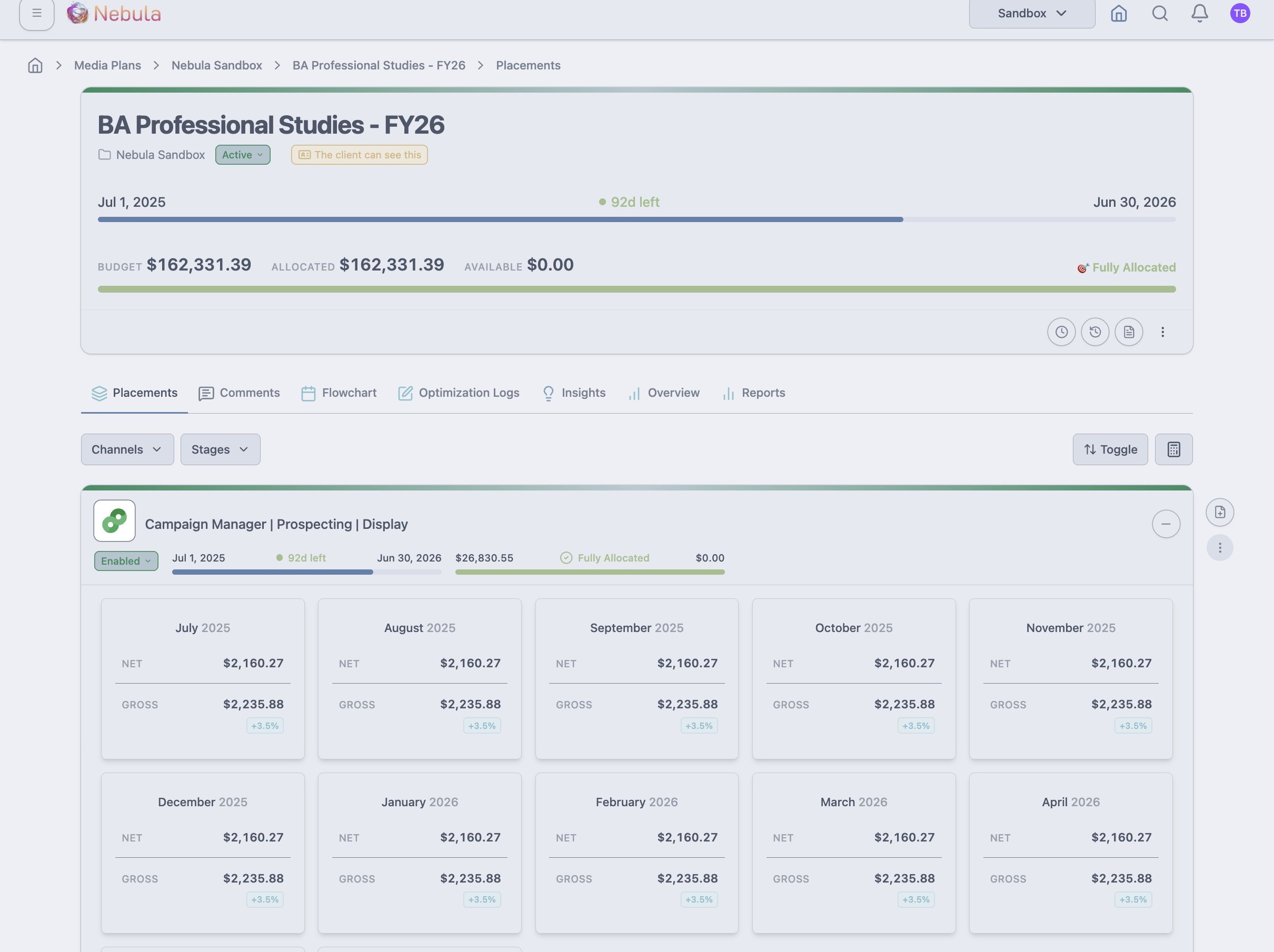
Task: Open the Optimization Logs tab
Action: [x=459, y=393]
